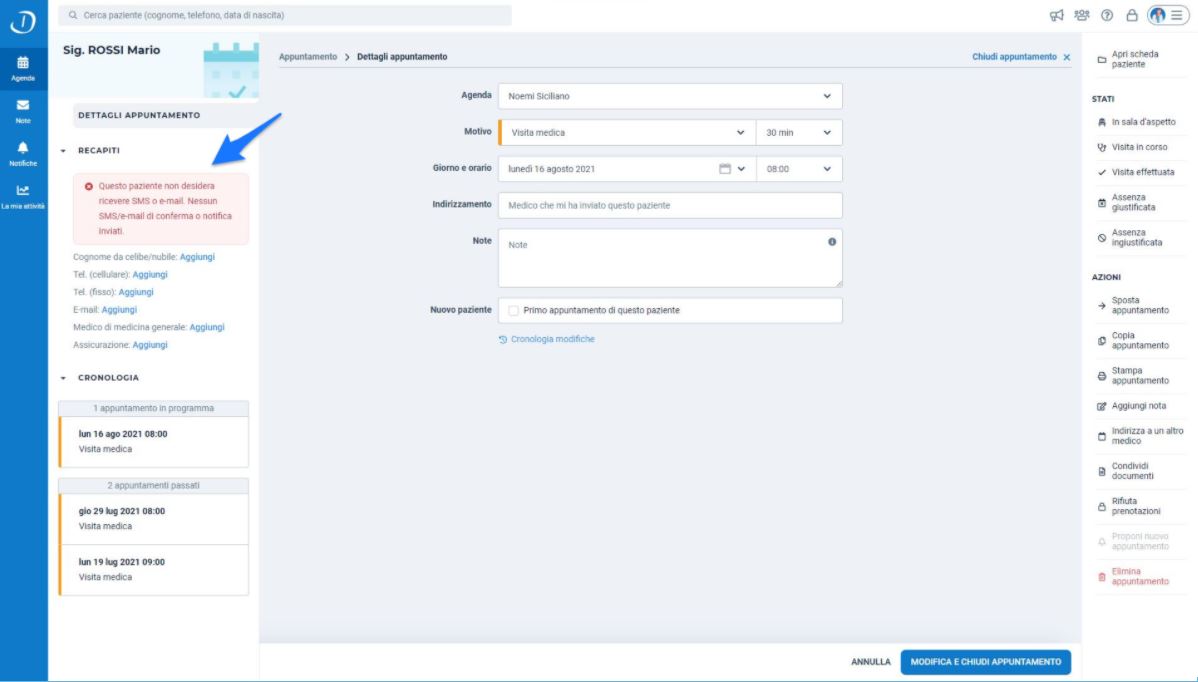
Task: Collapse the Cronologia section
Action: coord(63,378)
